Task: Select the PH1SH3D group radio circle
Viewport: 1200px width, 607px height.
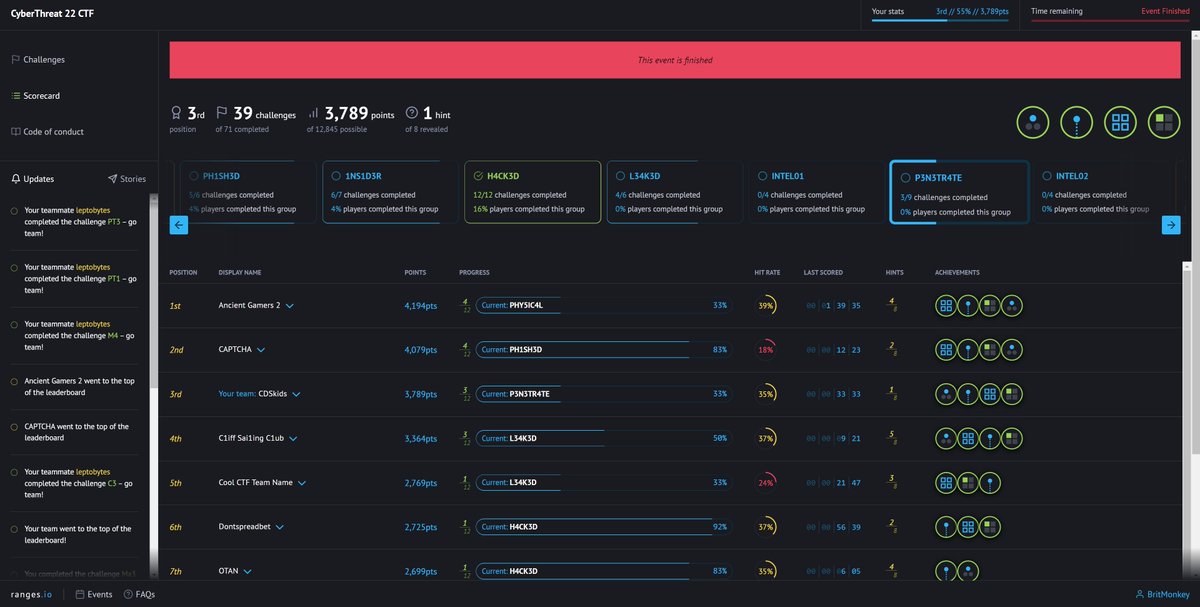Action: 194,176
